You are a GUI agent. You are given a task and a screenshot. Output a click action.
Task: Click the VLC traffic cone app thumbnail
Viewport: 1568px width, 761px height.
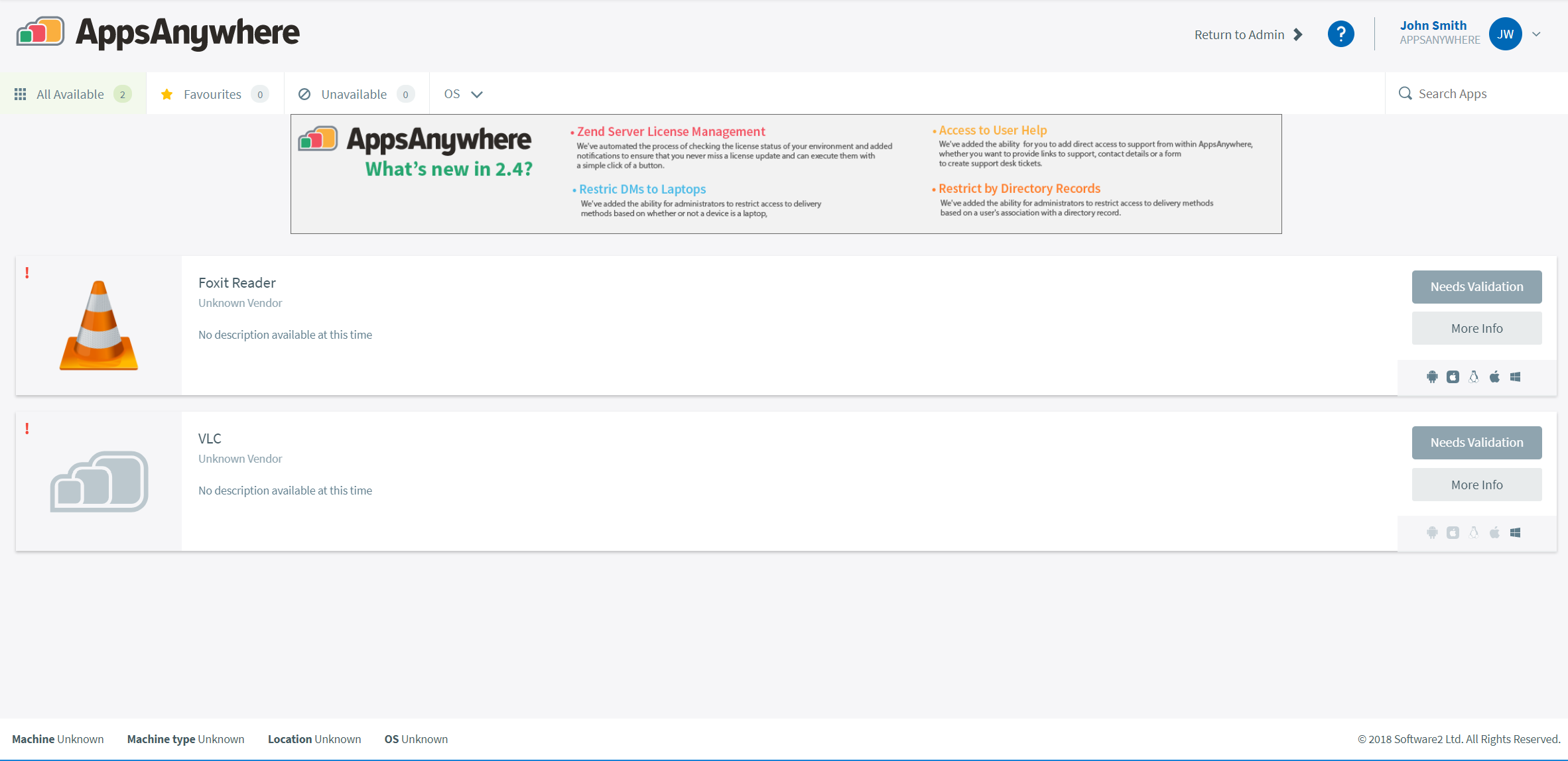[x=98, y=325]
